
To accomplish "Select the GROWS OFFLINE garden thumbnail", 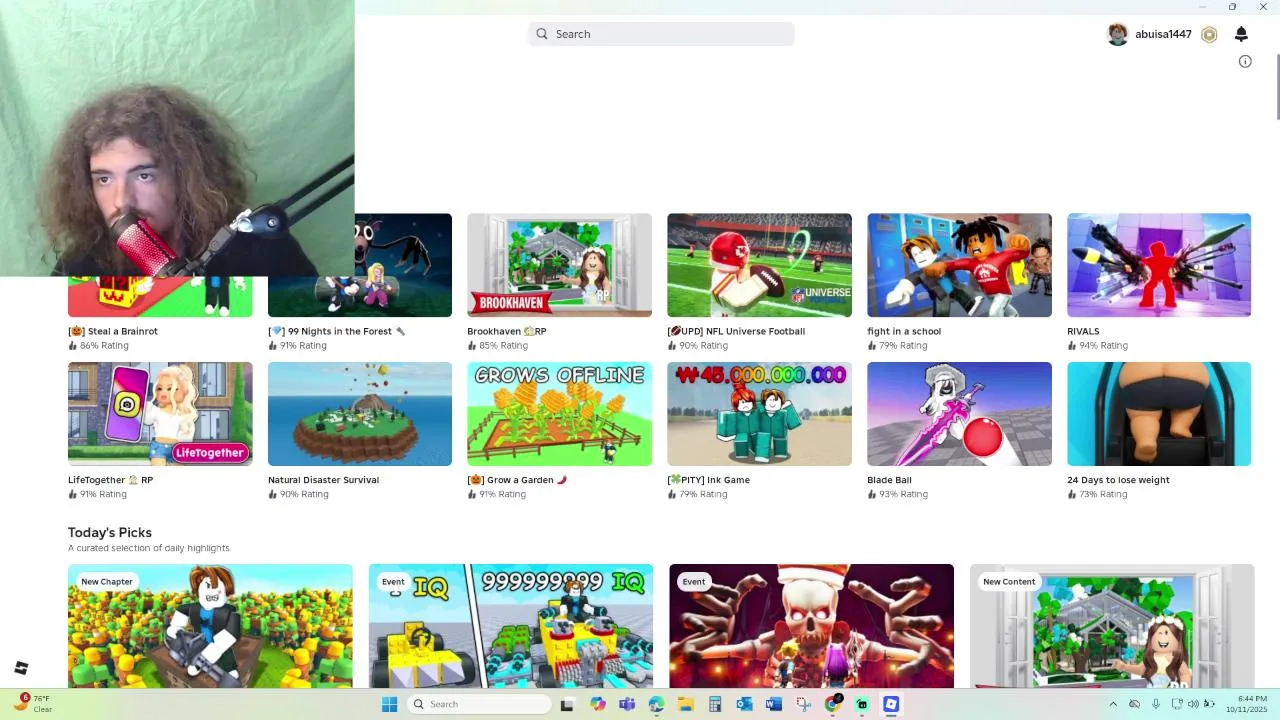I will click(559, 414).
